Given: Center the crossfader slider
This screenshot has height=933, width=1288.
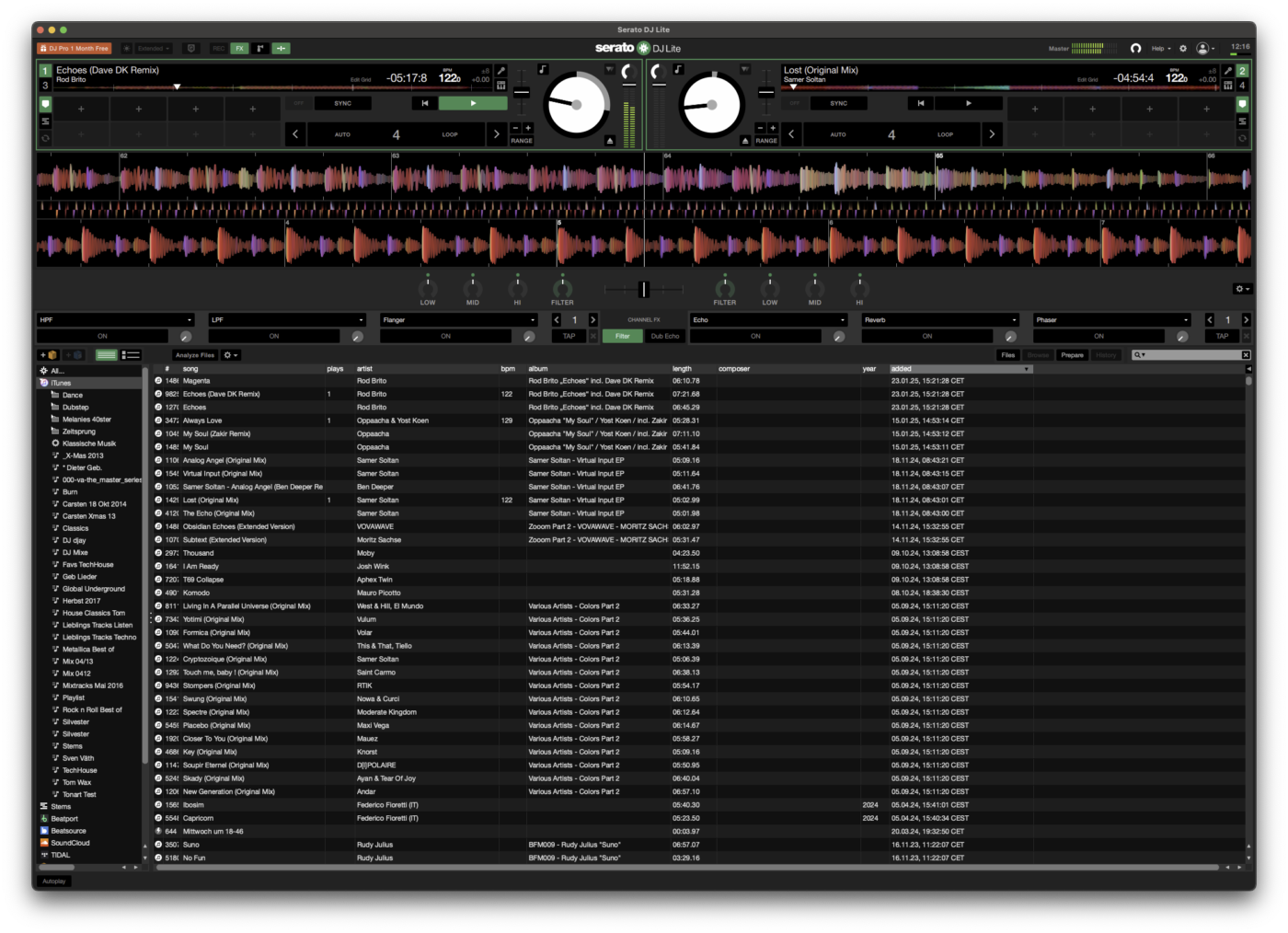Looking at the screenshot, I should [x=643, y=290].
